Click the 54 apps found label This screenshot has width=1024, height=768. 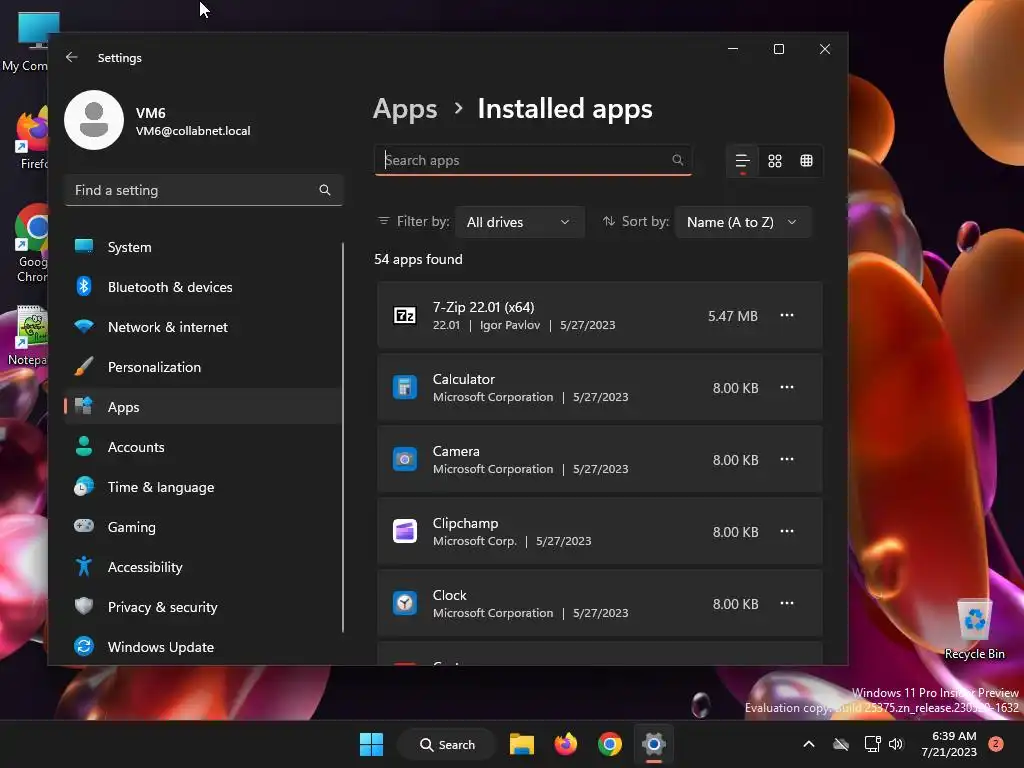418,259
